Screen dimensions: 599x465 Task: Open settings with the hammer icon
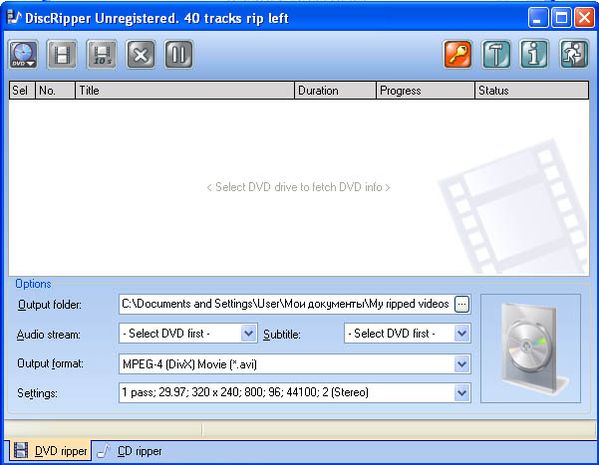click(496, 55)
